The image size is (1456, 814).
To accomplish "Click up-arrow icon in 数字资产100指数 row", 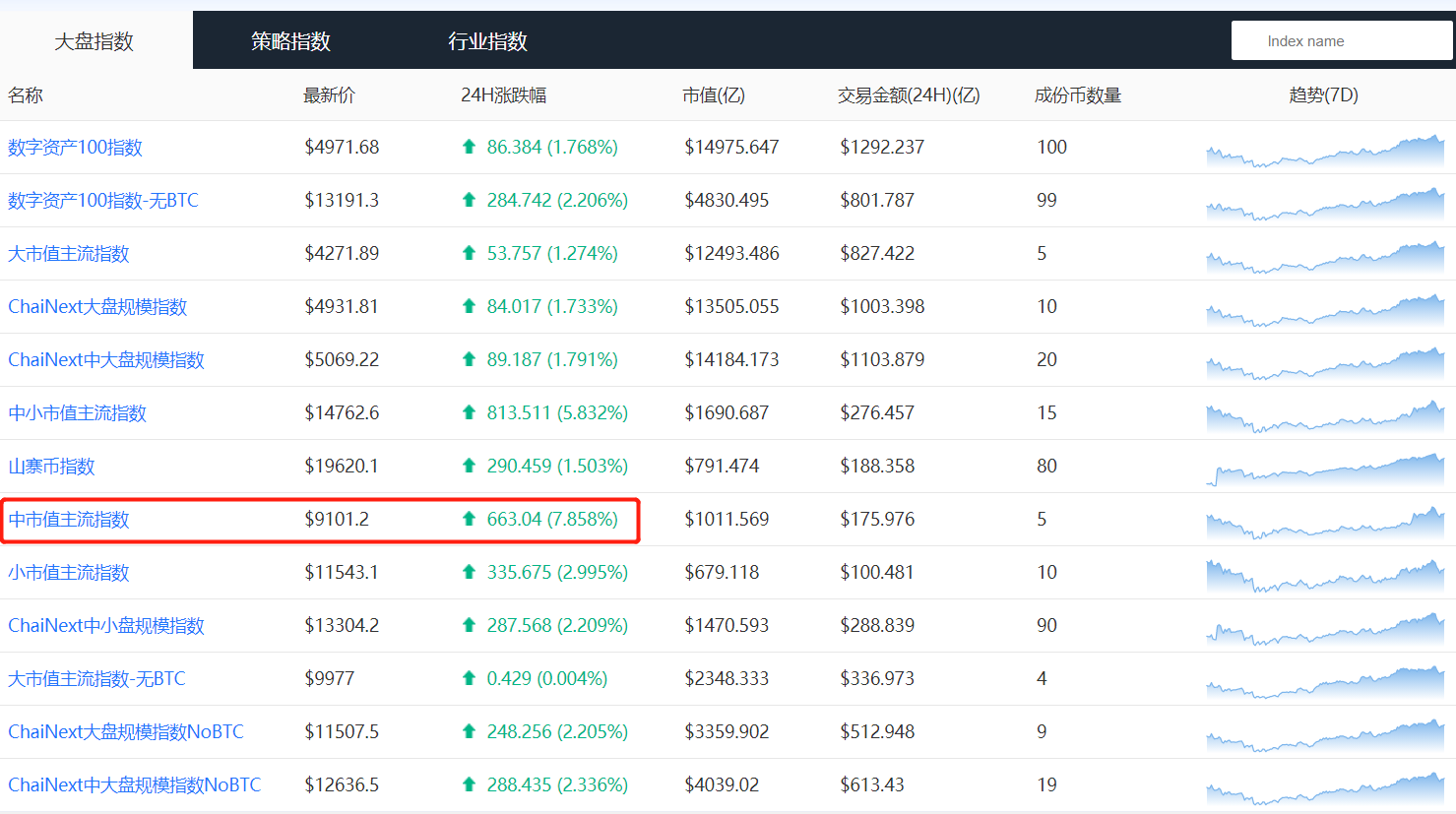I will [x=469, y=147].
